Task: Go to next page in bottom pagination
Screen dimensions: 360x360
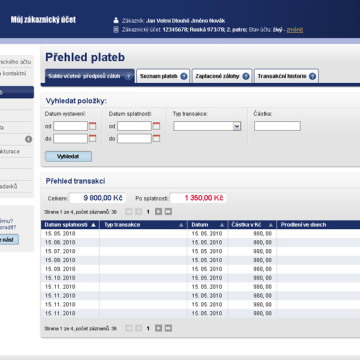Action: coord(159,328)
